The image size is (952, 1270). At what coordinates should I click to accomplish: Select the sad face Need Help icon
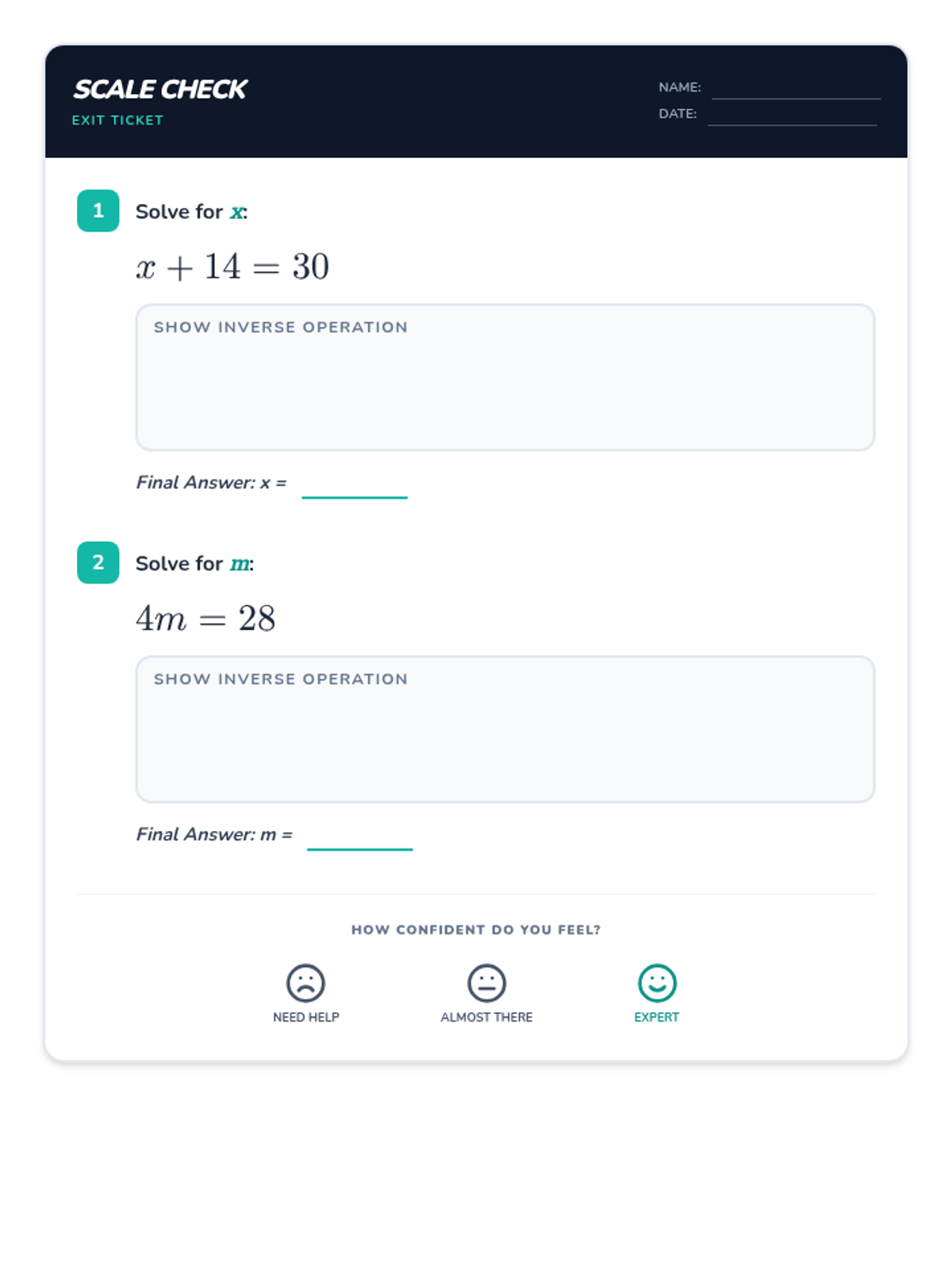[305, 983]
